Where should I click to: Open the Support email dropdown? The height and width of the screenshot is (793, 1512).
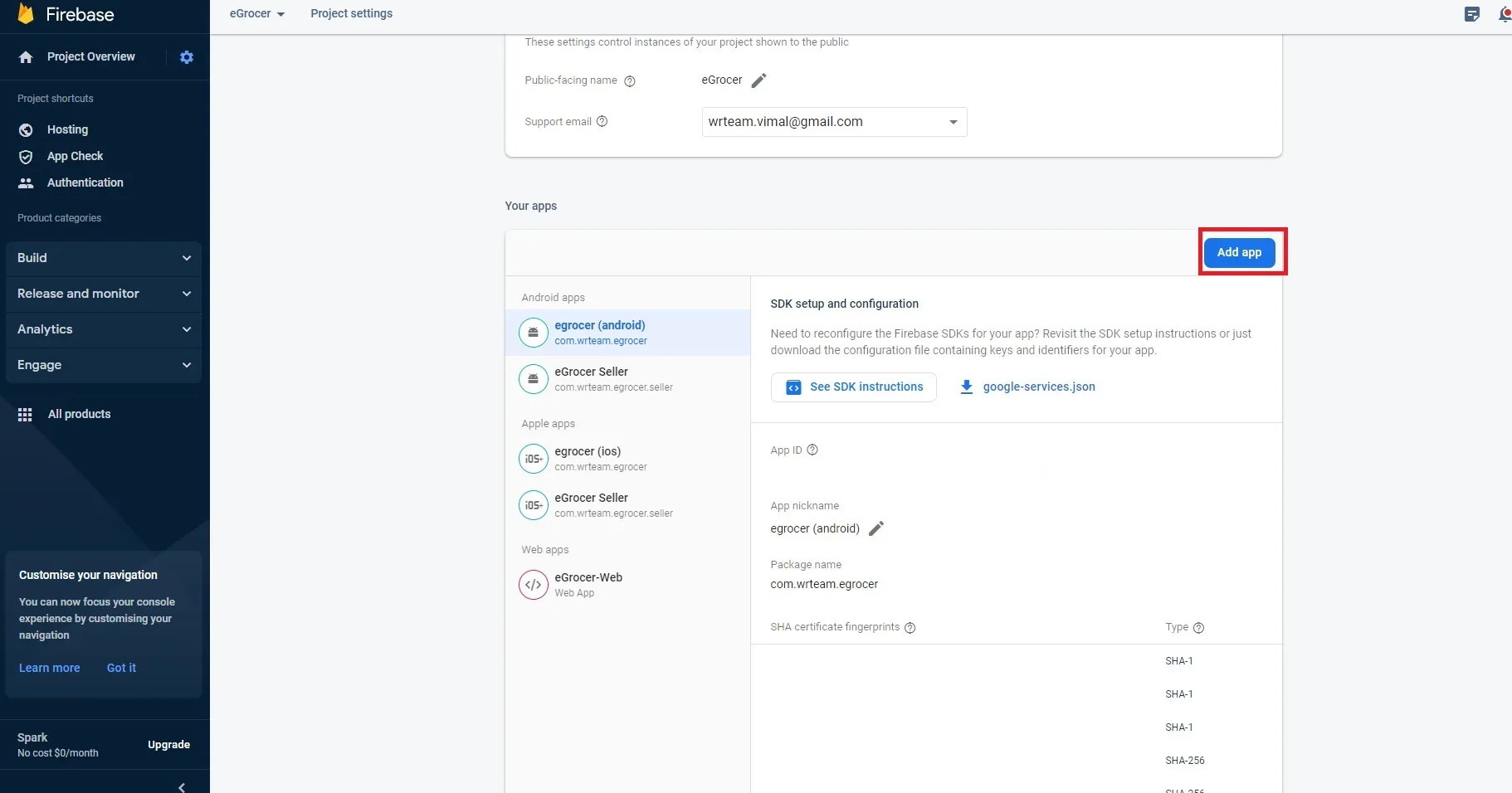tap(834, 122)
